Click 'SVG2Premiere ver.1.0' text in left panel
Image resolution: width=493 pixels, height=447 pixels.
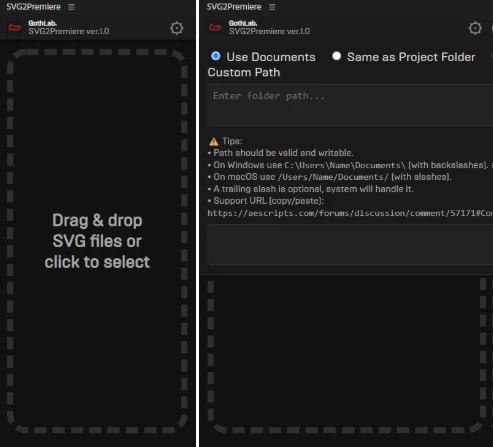click(69, 31)
